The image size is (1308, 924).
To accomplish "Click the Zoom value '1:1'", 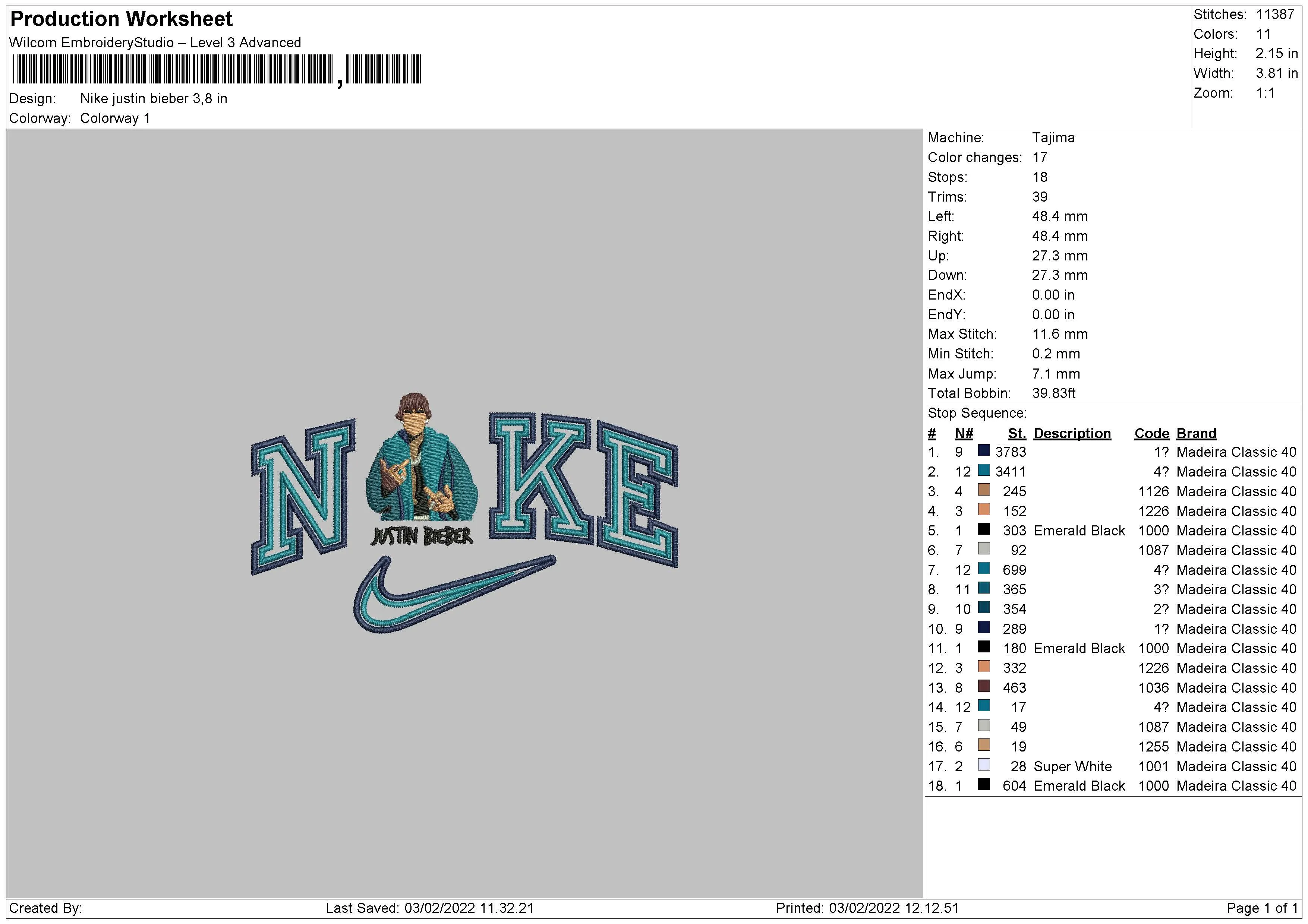I will [x=1265, y=93].
